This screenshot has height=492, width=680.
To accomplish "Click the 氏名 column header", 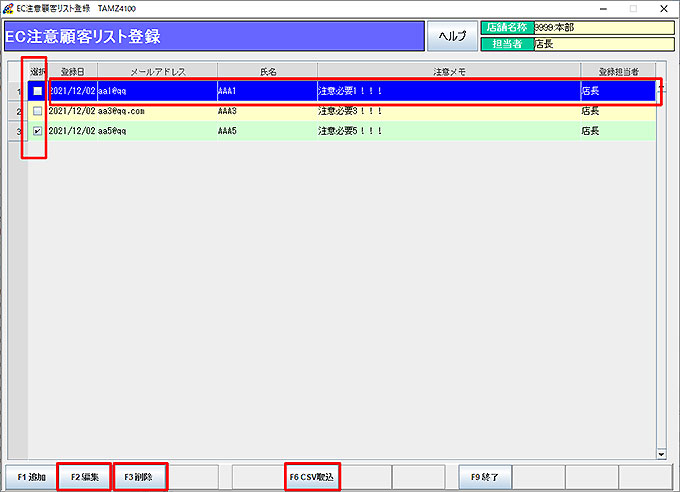I will click(267, 72).
